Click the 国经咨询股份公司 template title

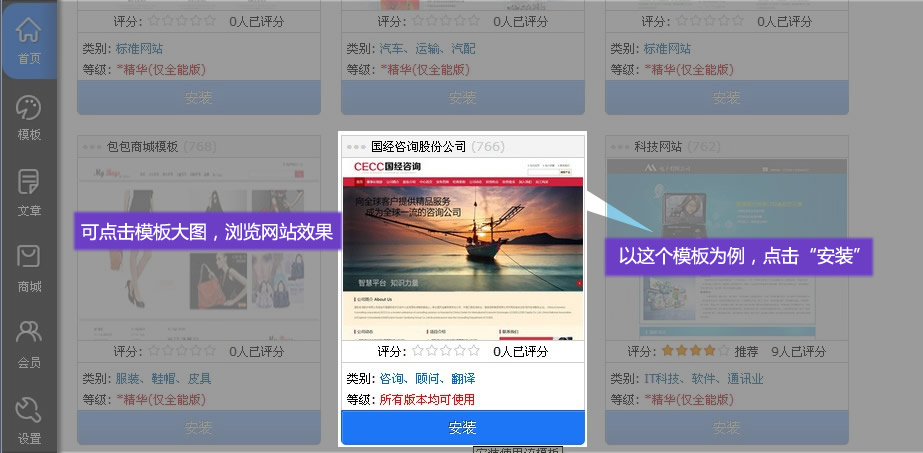click(419, 147)
